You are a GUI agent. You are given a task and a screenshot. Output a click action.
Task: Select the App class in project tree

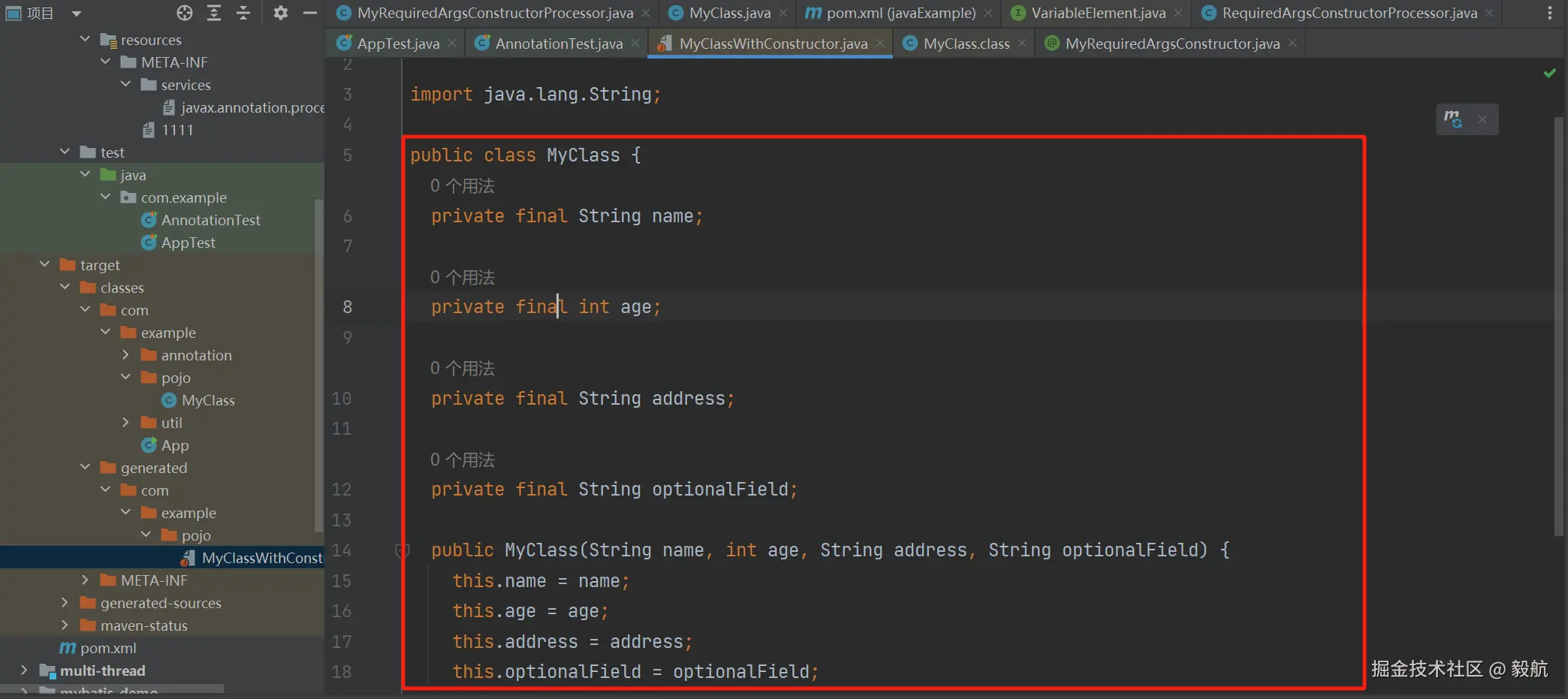coord(165,445)
